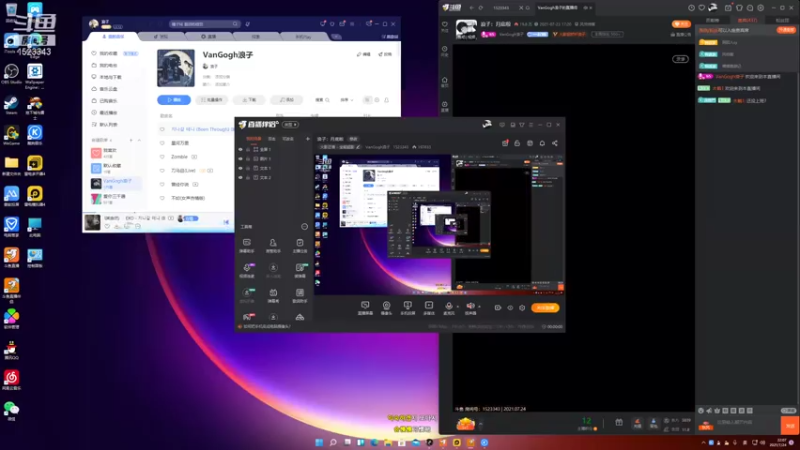This screenshot has width=800, height=450.
Task: Open the share icon above streaming preview
Action: coord(555,143)
